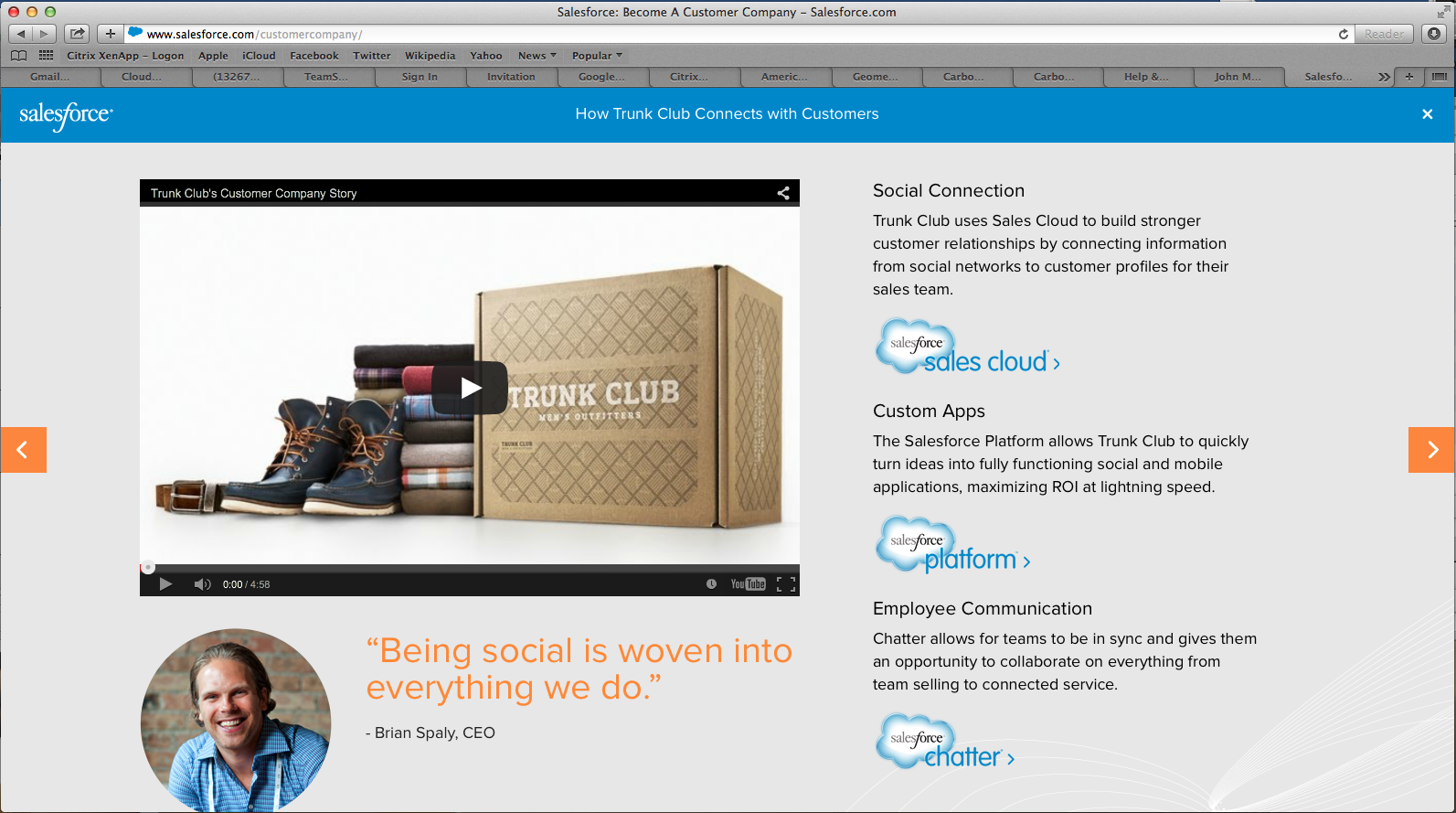Screen dimensions: 1456x813
Task: Switch to the Google tab
Action: (601, 77)
